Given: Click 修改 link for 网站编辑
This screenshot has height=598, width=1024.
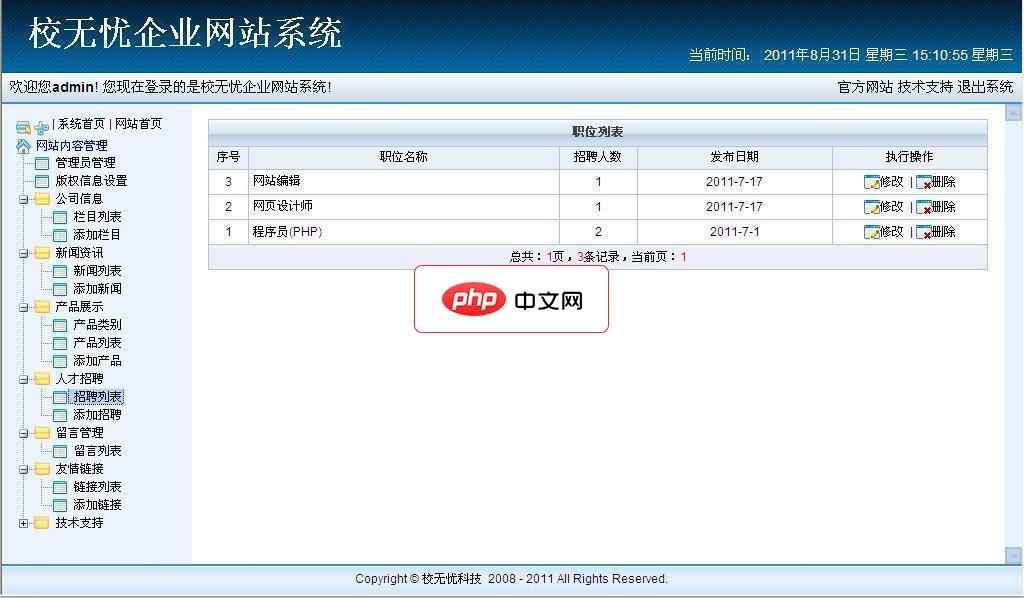Looking at the screenshot, I should [x=892, y=182].
